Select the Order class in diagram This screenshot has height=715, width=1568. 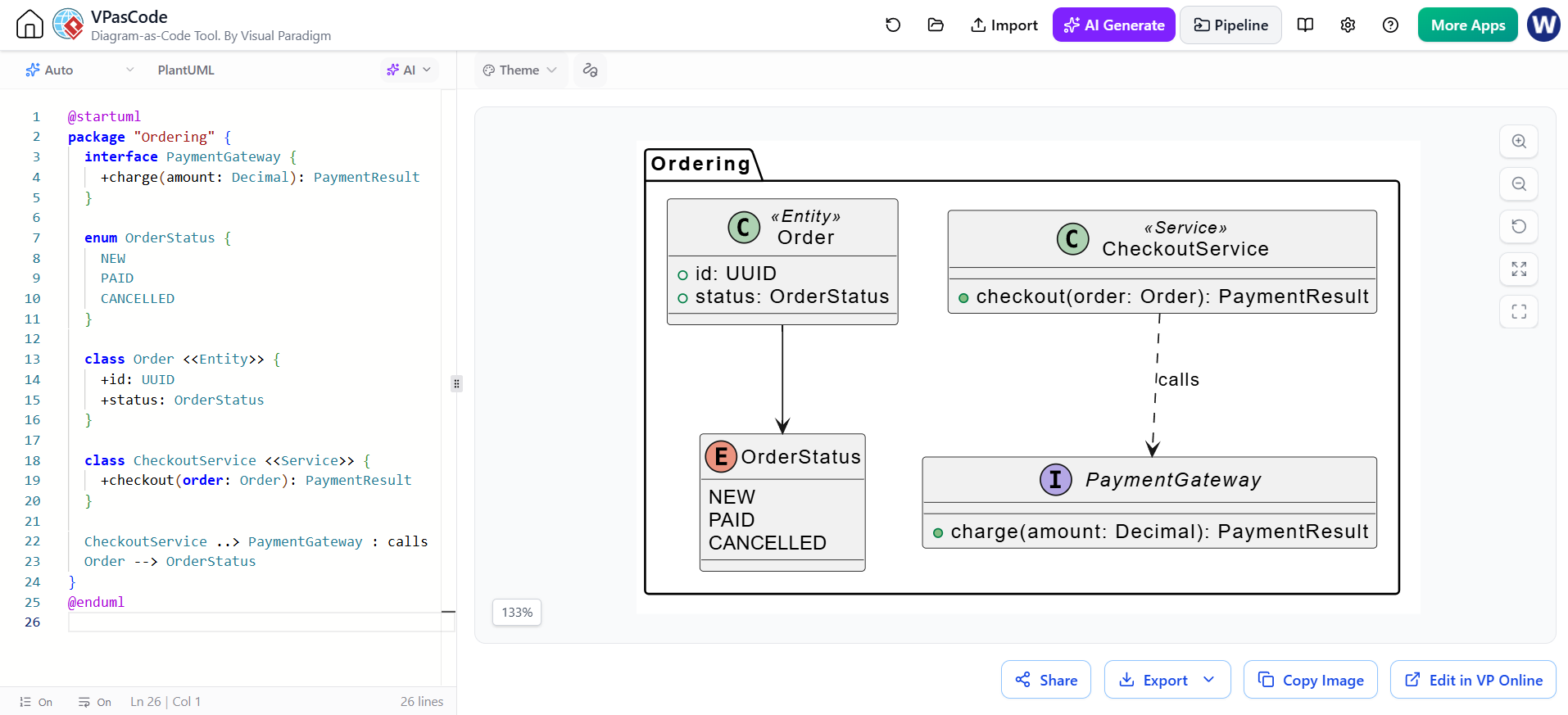[x=782, y=261]
